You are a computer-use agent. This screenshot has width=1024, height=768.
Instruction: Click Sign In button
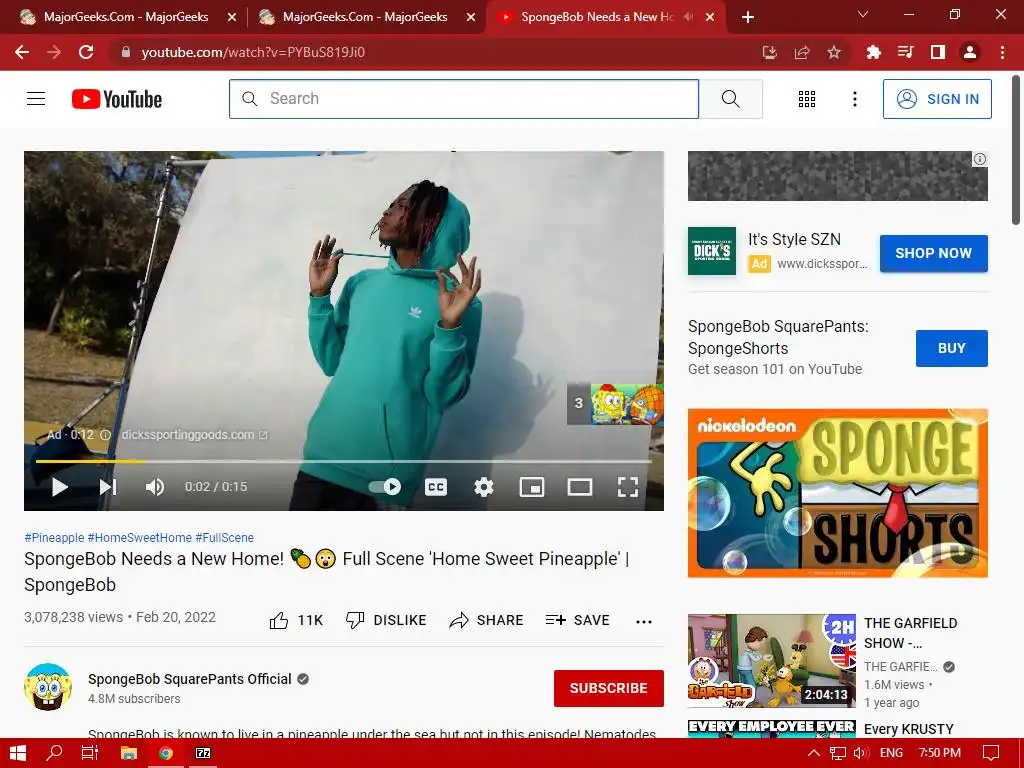click(x=937, y=99)
